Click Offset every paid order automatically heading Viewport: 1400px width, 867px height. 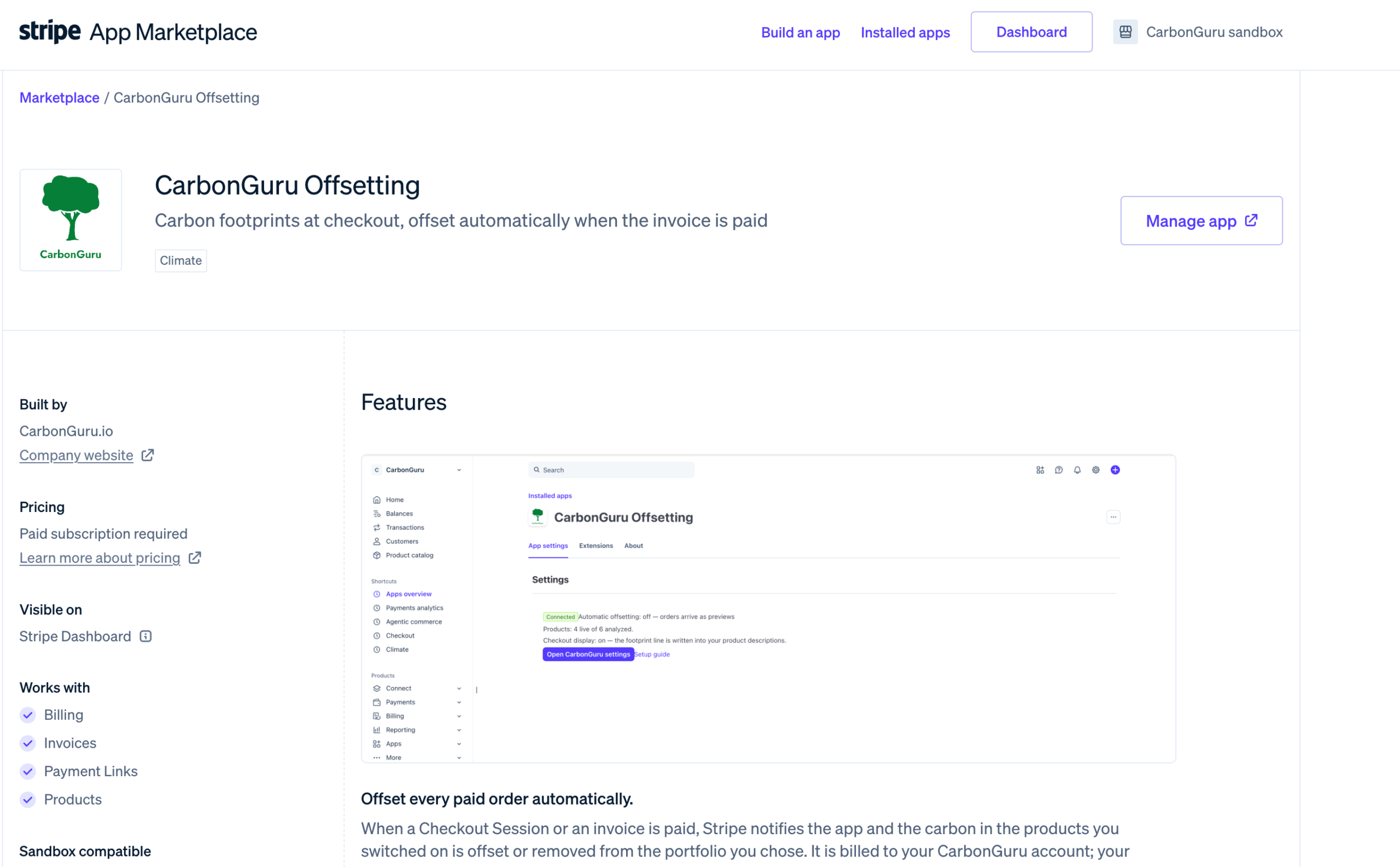click(497, 799)
